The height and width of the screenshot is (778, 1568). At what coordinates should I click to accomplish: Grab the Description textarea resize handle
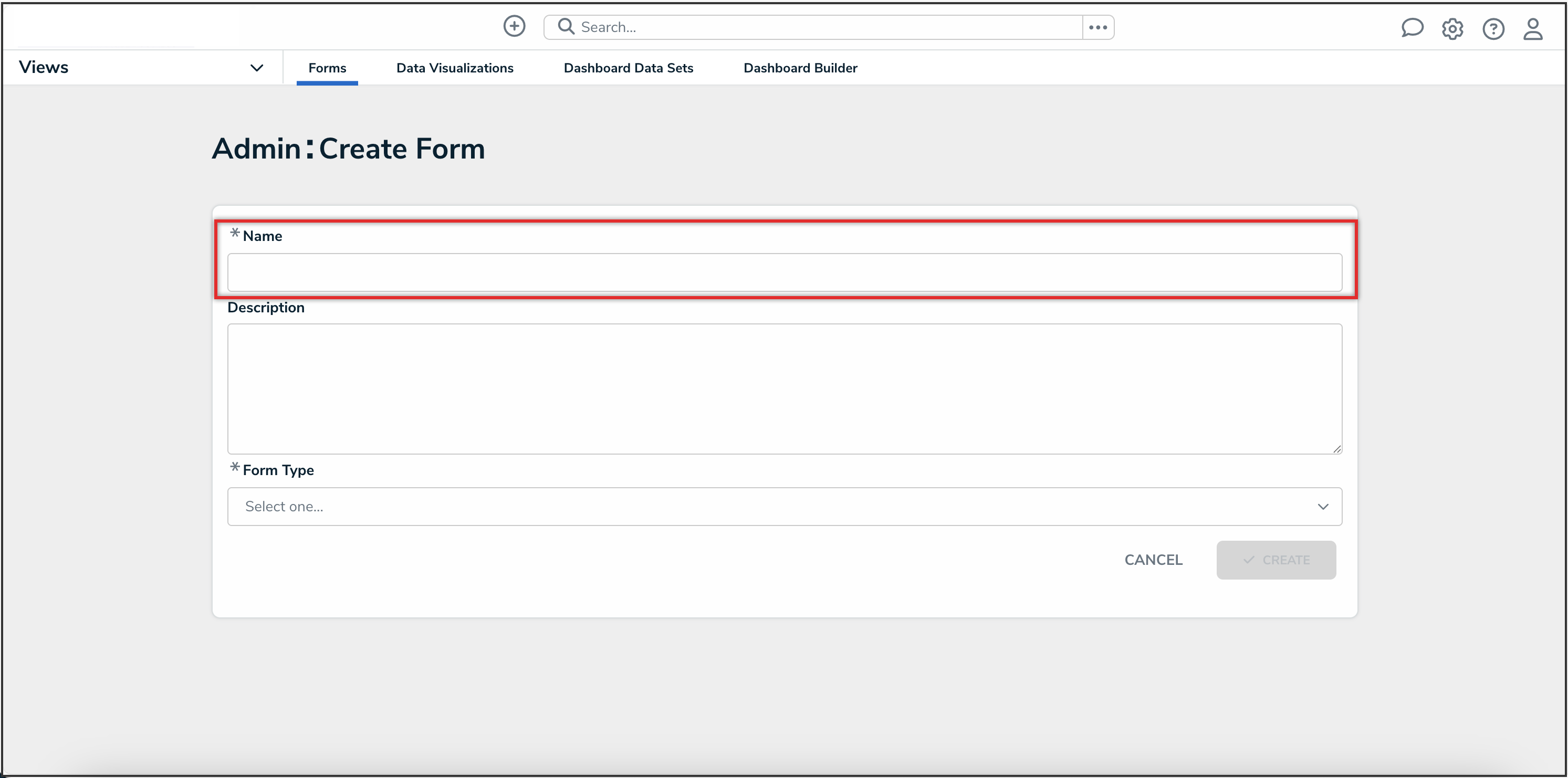1337,449
